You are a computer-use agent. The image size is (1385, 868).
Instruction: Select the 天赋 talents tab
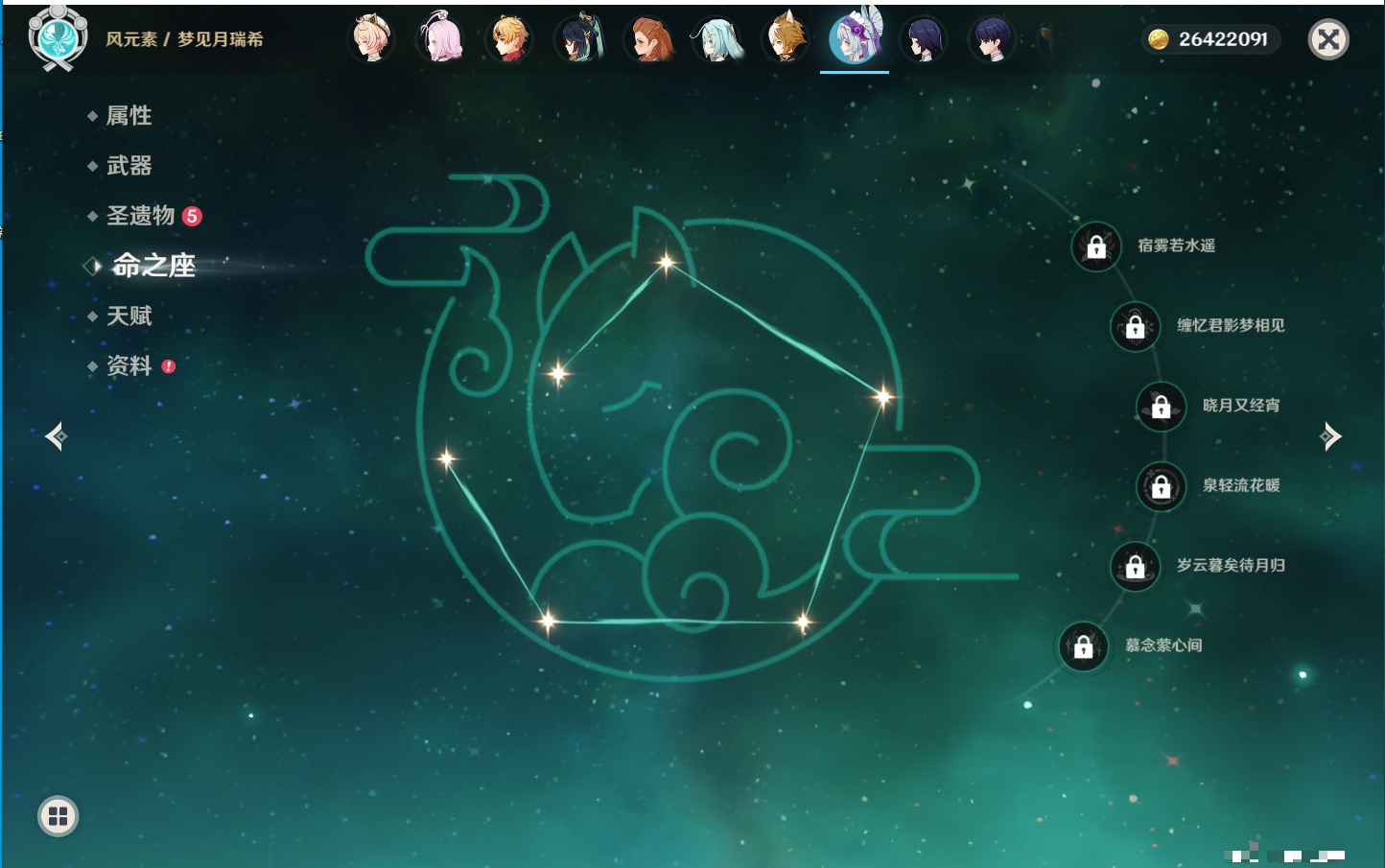coord(129,316)
